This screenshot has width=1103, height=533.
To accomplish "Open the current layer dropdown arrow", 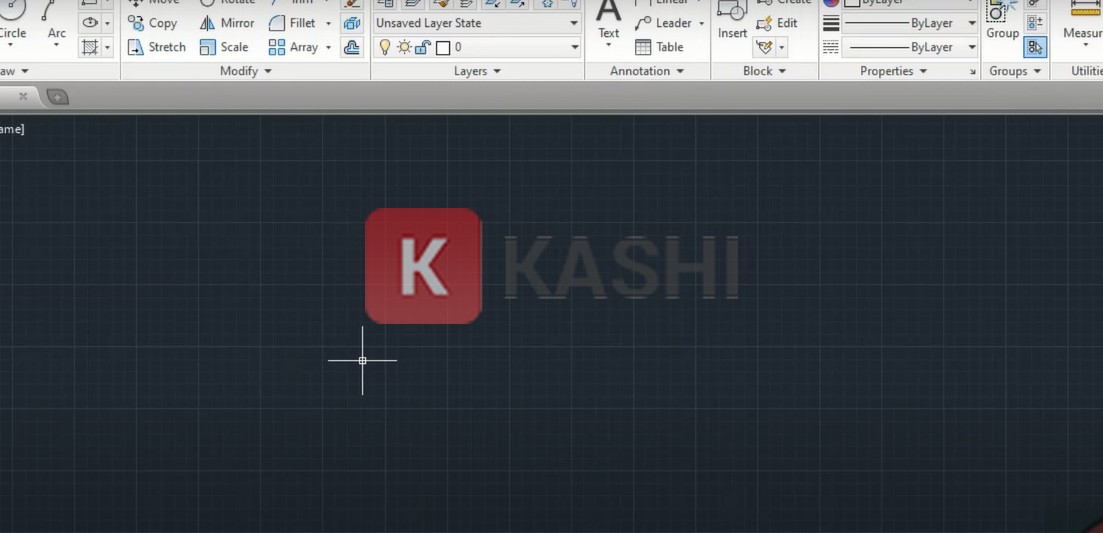I will tap(575, 47).
